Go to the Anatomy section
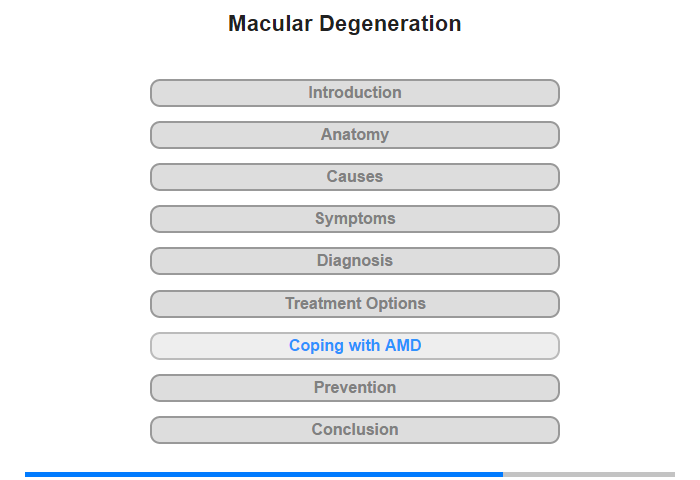 (354, 135)
